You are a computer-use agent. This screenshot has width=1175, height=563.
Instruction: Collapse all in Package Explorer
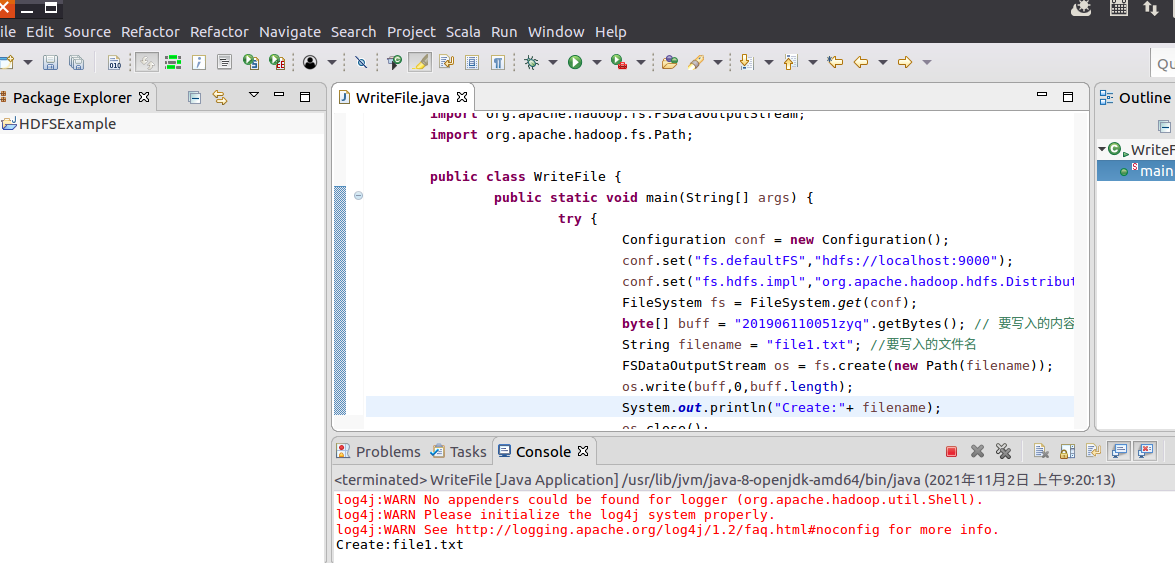pos(195,97)
